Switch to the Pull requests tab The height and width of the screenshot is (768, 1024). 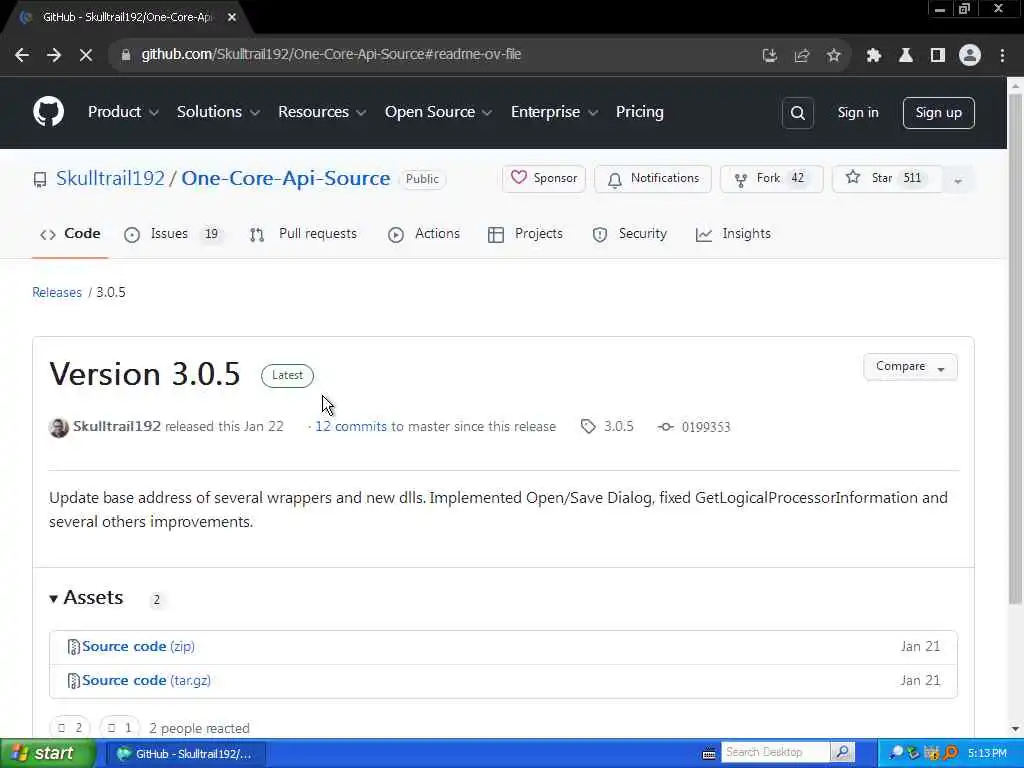pos(303,234)
